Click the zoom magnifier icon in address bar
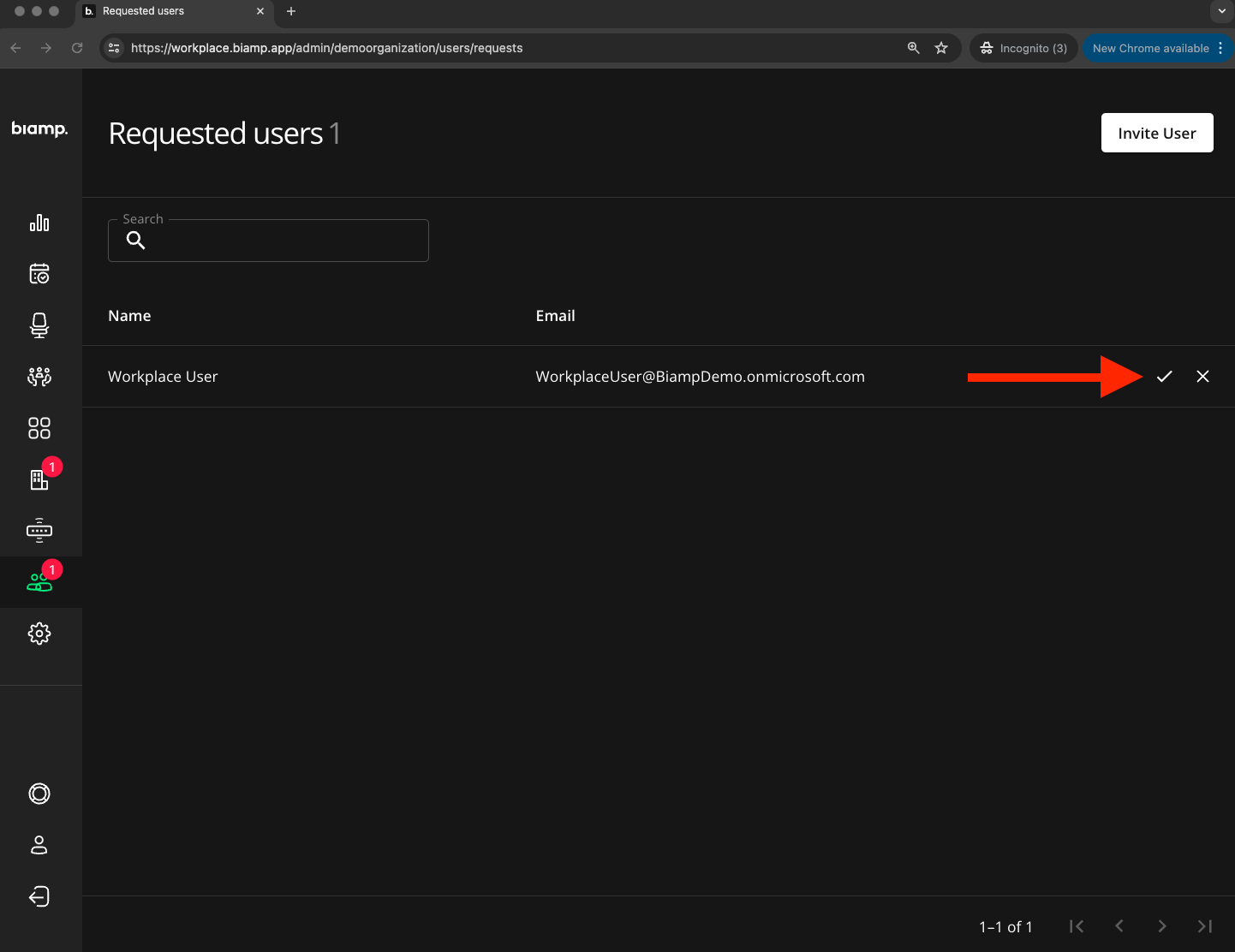This screenshot has width=1235, height=952. 914,48
